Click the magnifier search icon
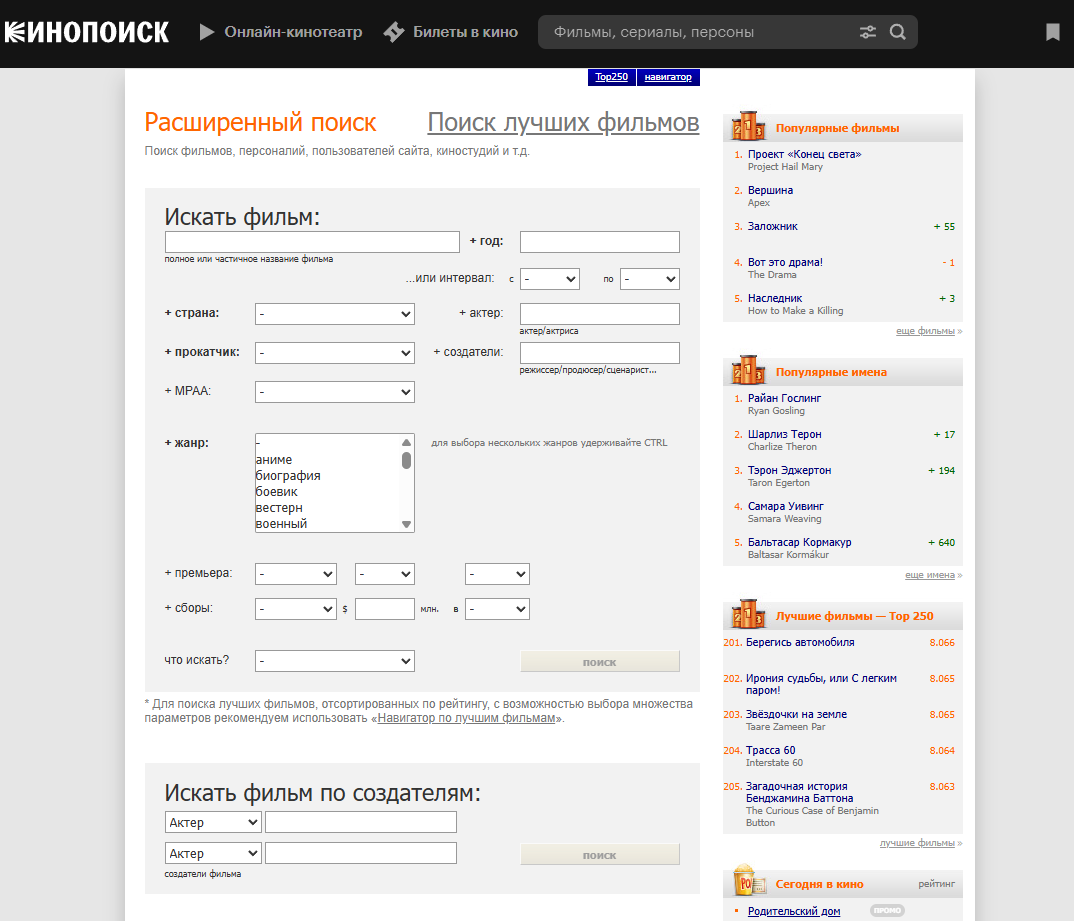The image size is (1074, 921). (x=898, y=32)
